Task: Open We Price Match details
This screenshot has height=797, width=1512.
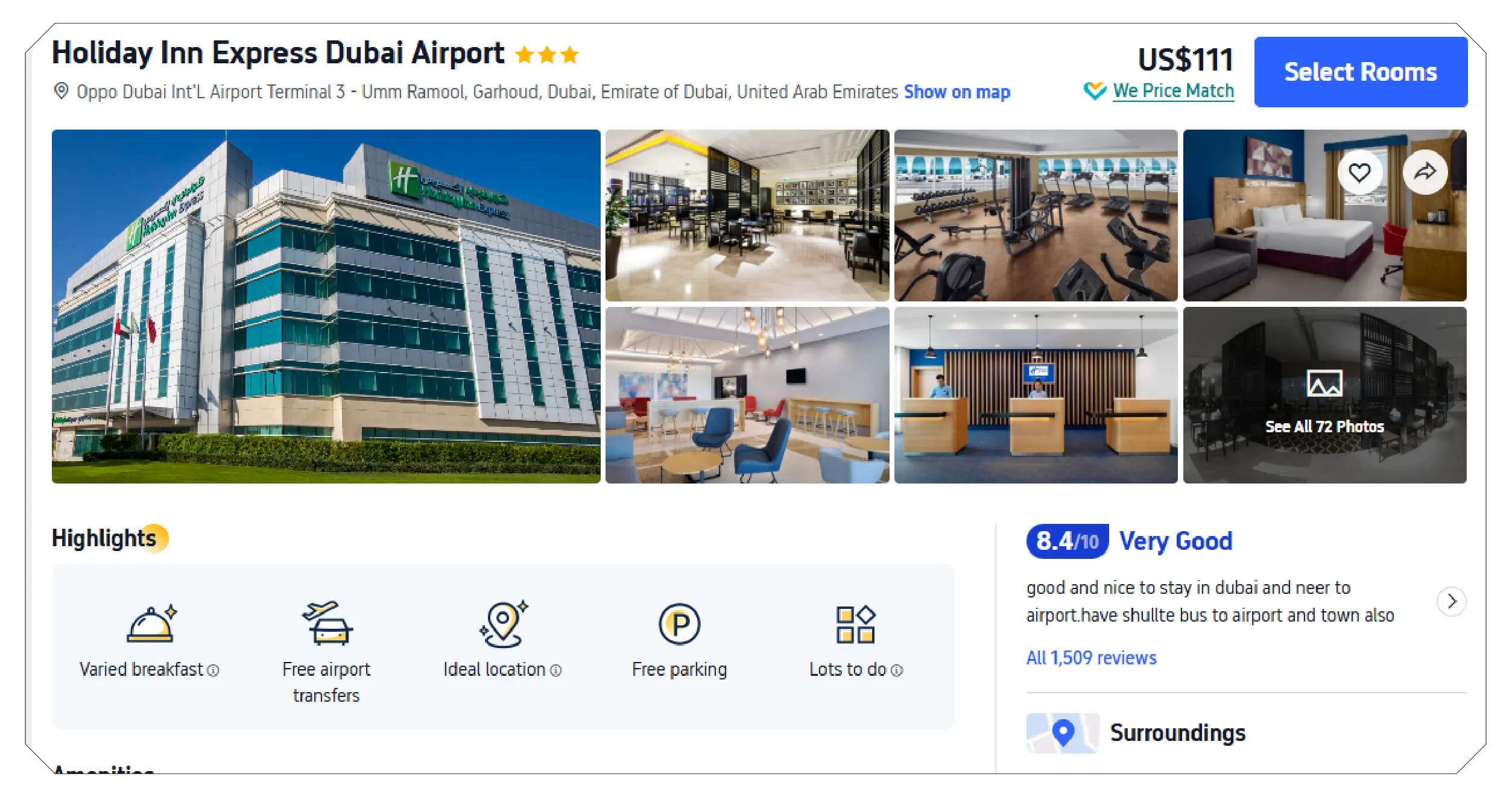Action: tap(1173, 90)
